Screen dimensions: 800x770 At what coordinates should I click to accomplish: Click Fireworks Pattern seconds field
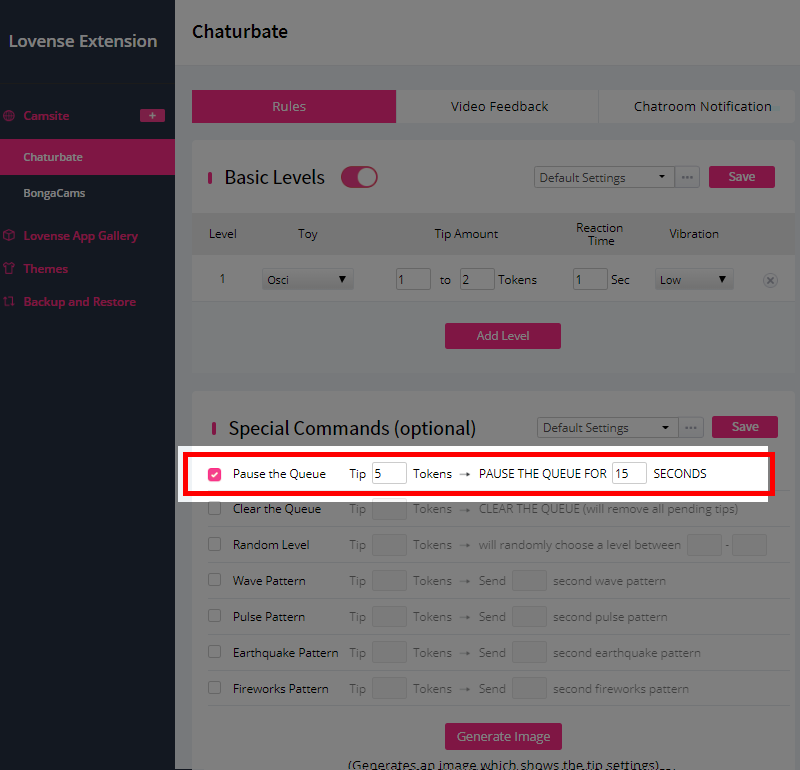pos(529,688)
